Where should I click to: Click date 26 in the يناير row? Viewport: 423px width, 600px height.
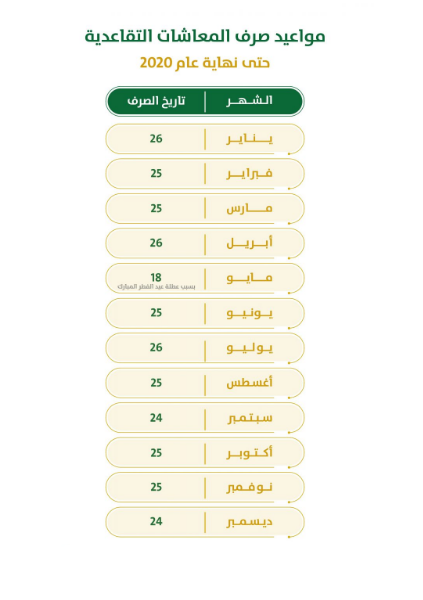pyautogui.click(x=156, y=139)
